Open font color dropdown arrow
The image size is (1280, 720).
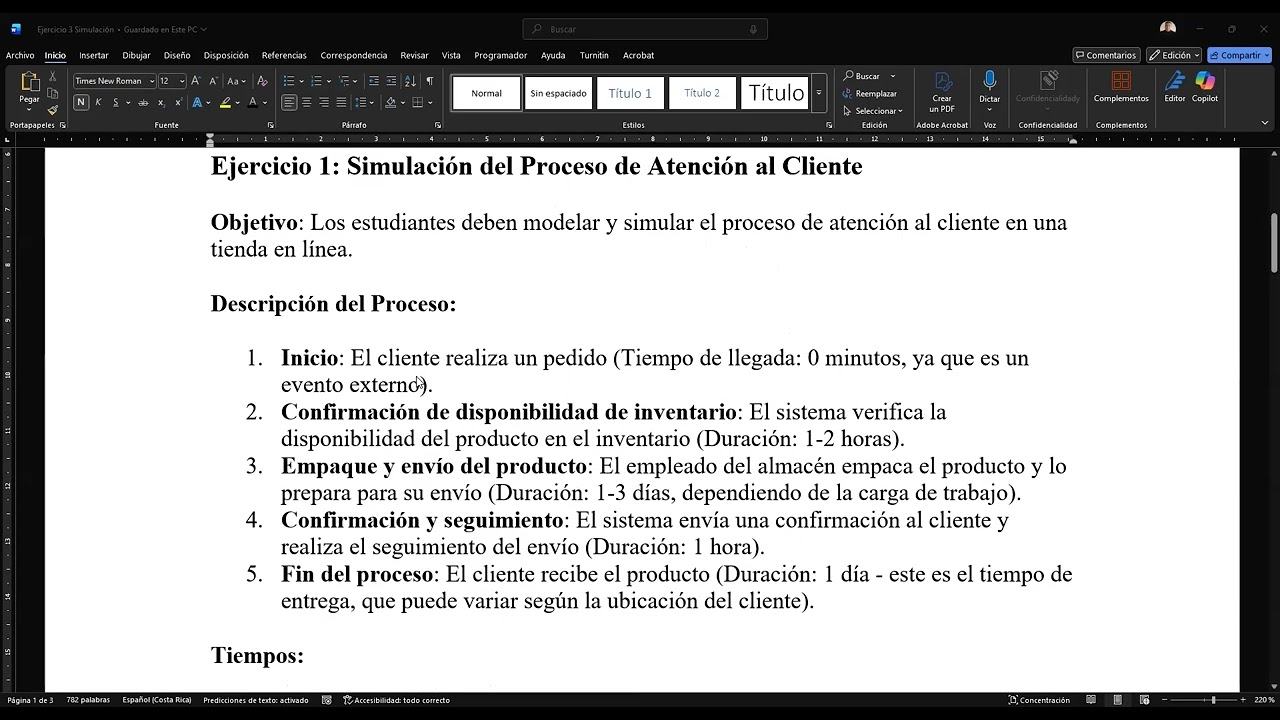(264, 102)
